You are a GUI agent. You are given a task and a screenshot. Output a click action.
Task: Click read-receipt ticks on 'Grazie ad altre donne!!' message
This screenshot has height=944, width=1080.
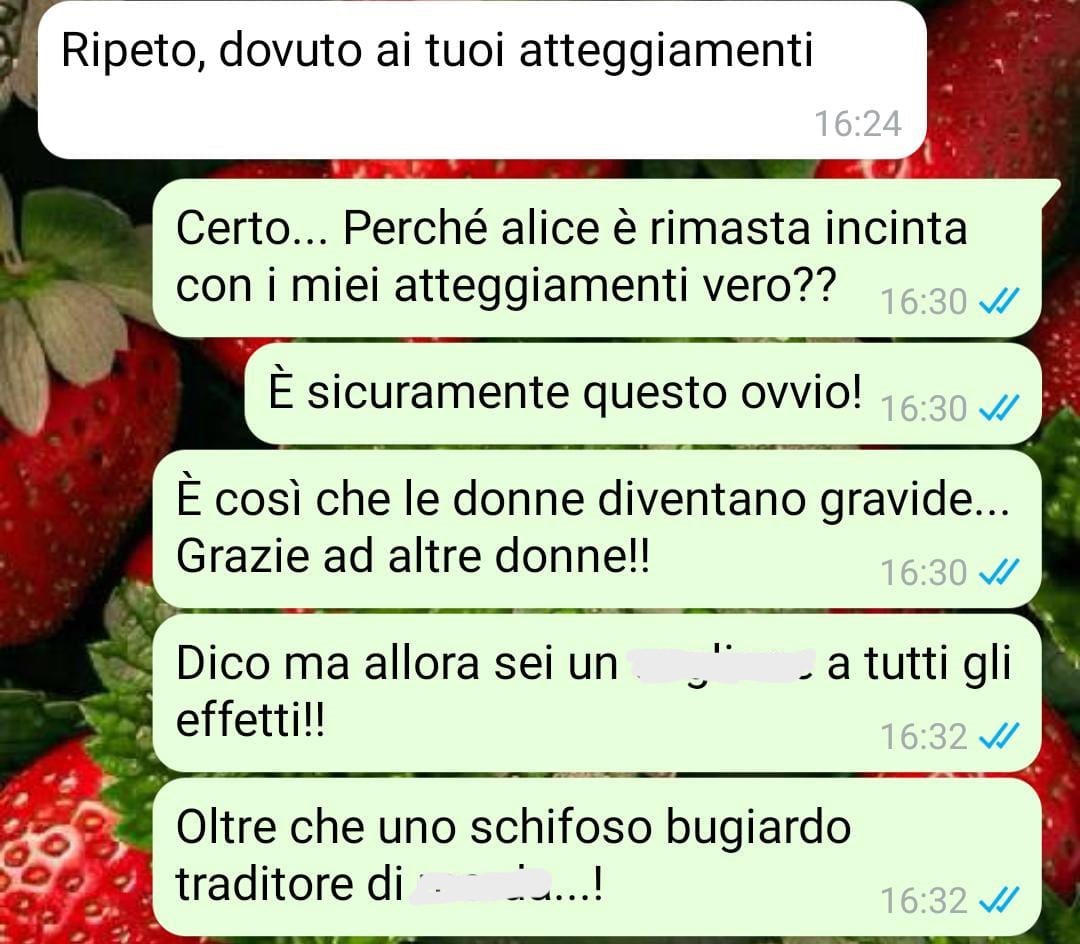coord(999,572)
